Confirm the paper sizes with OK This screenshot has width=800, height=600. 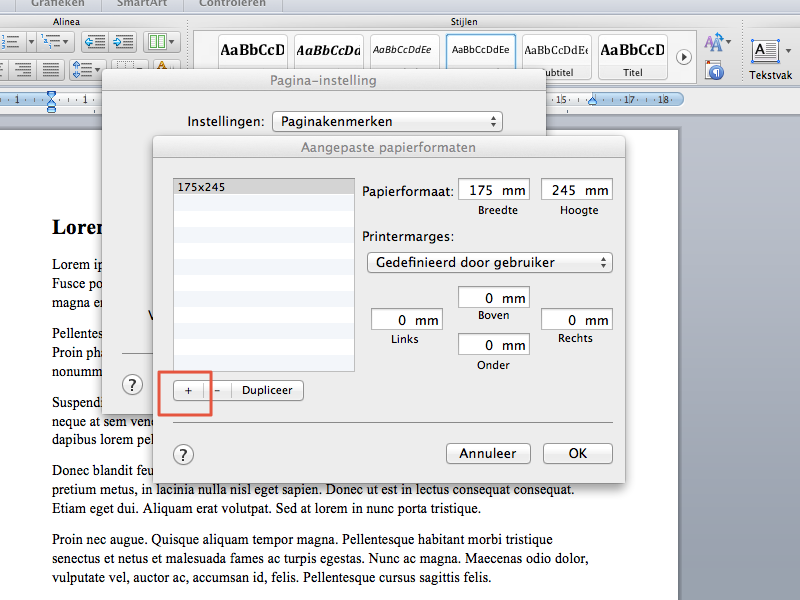pos(578,454)
